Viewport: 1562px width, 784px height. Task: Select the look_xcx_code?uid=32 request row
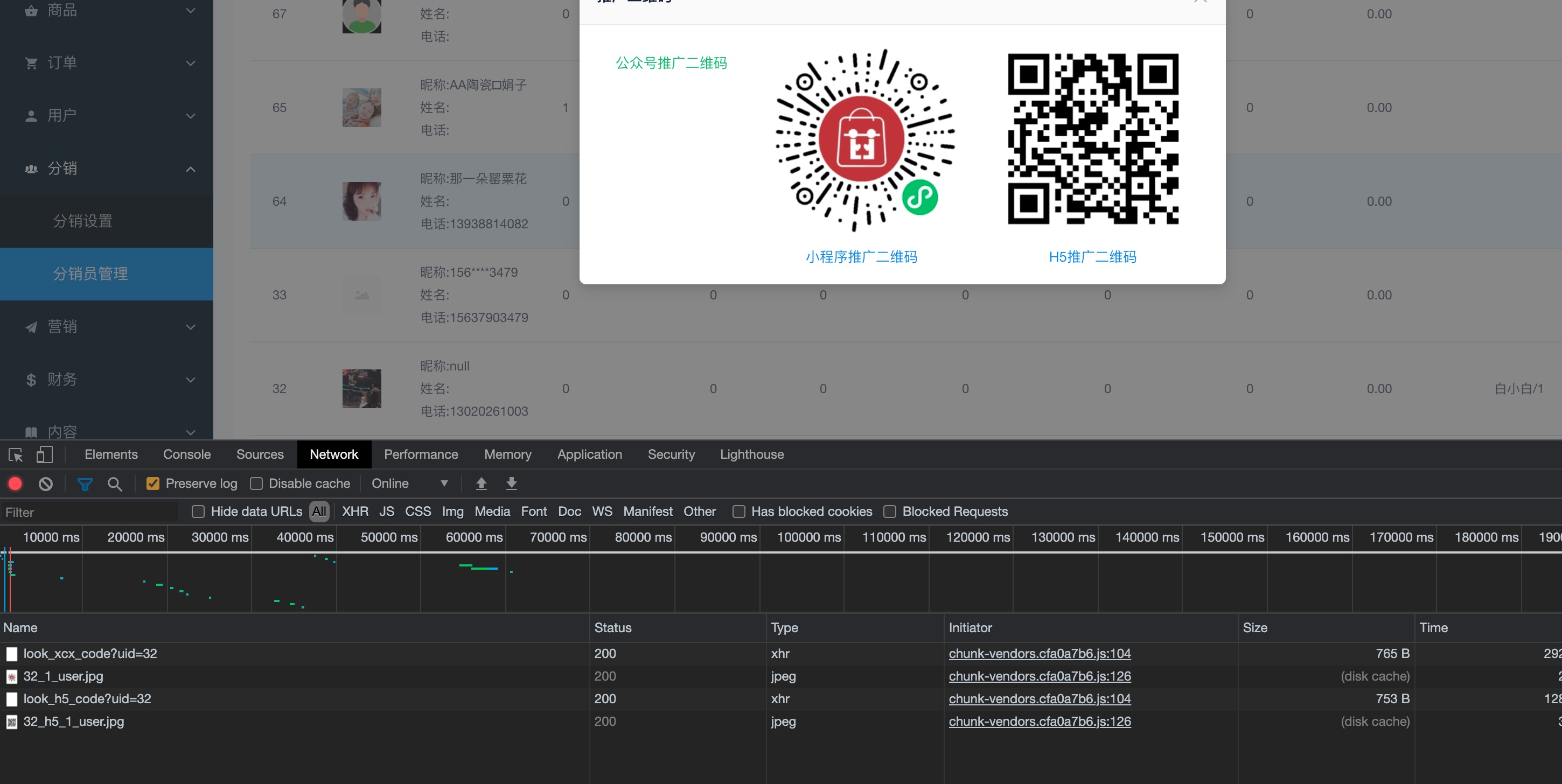pyautogui.click(x=781, y=654)
